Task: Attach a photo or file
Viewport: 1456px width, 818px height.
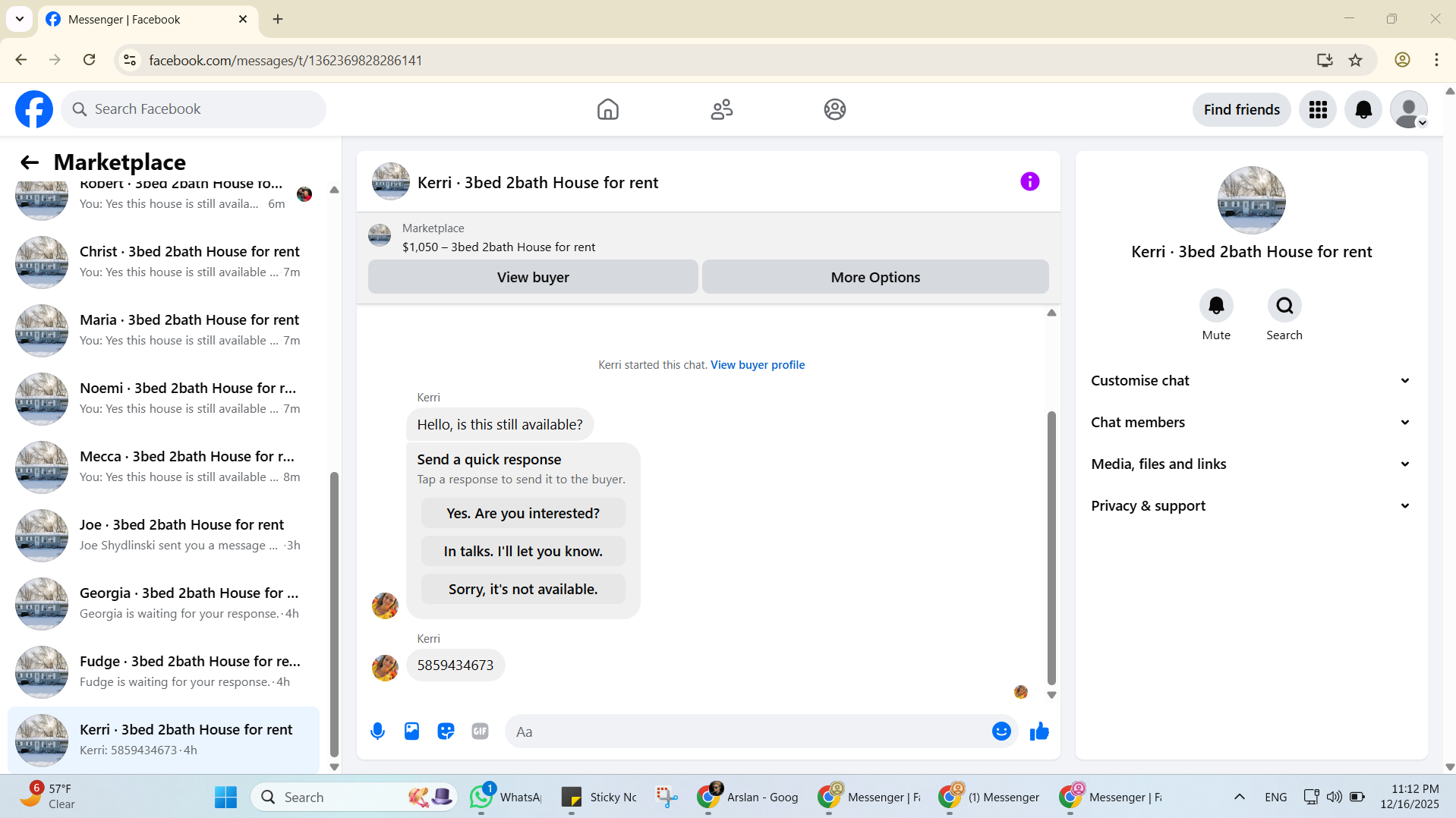Action: tap(411, 731)
